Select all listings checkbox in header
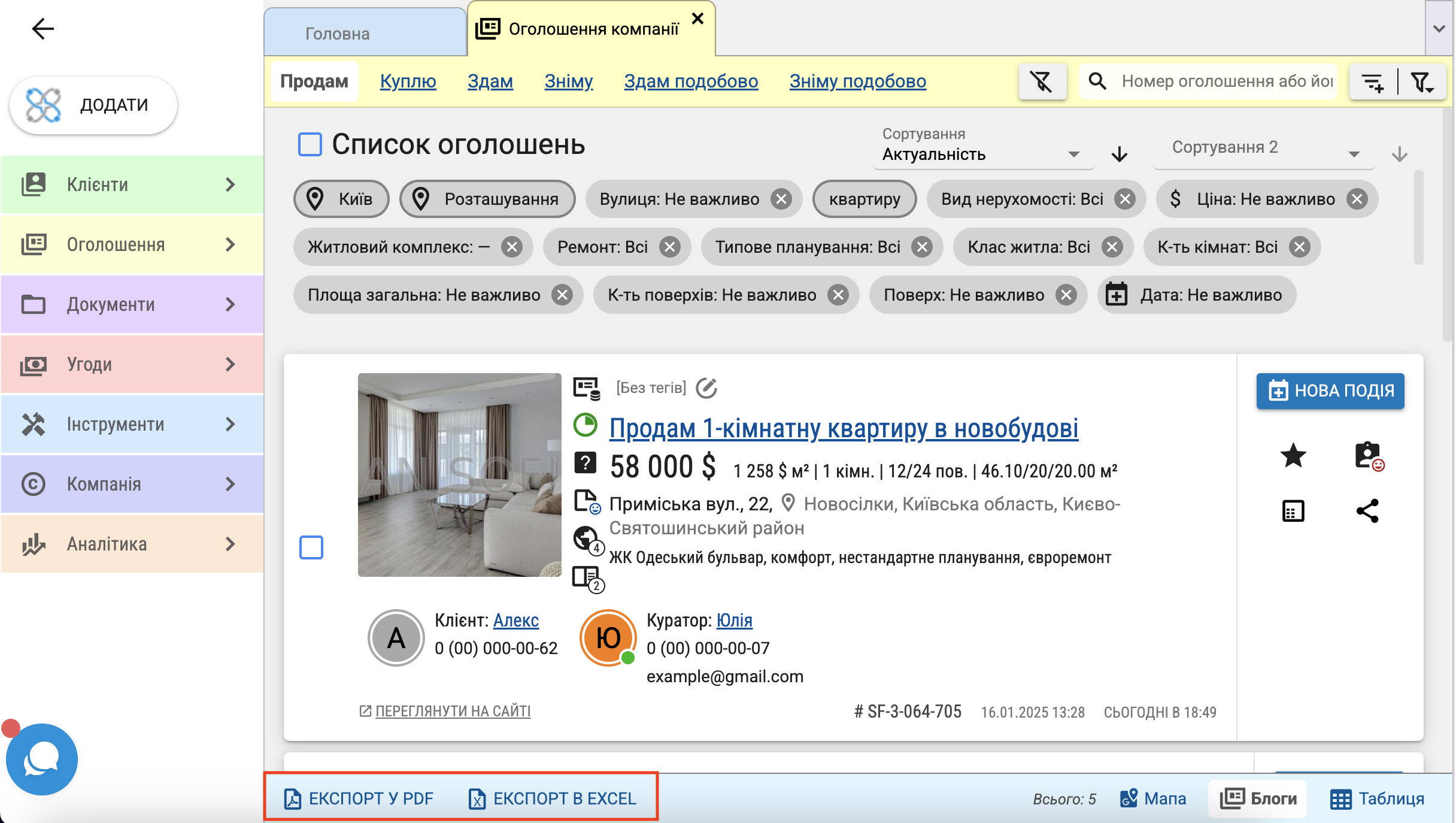1456x823 pixels. [x=310, y=144]
